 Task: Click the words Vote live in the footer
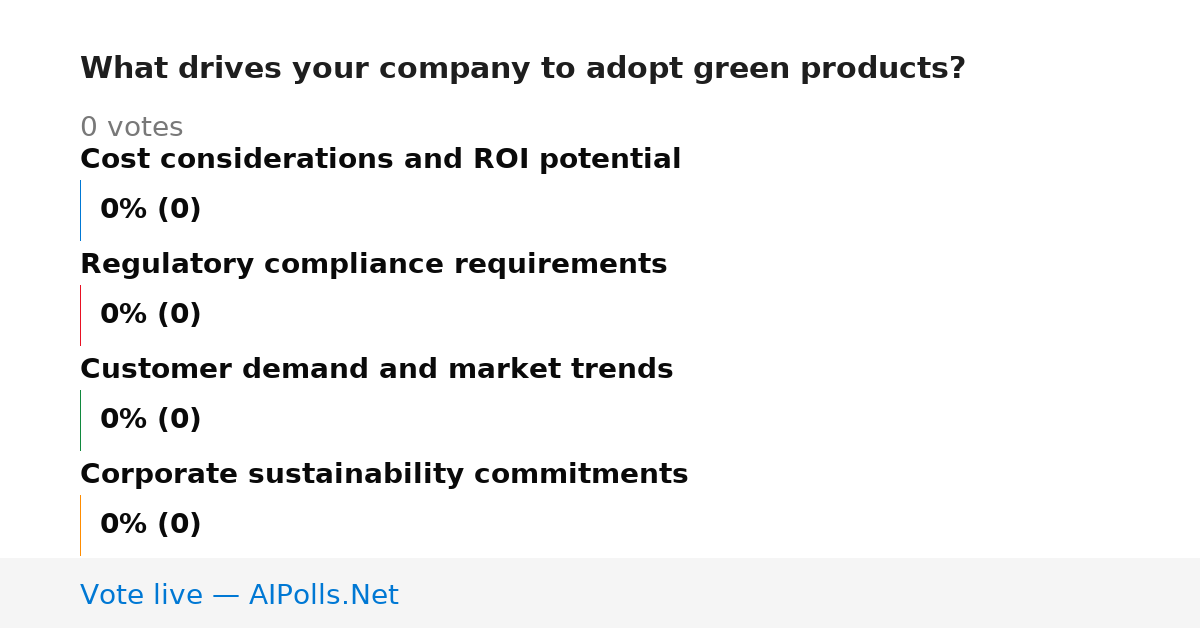[141, 595]
